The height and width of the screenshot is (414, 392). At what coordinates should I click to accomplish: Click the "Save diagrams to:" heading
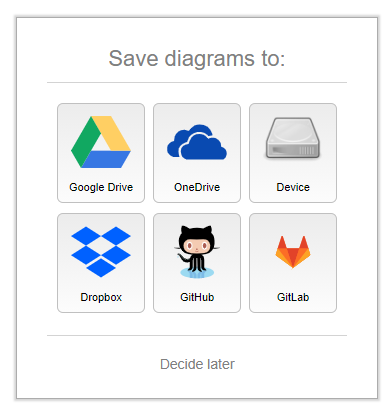pyautogui.click(x=197, y=59)
